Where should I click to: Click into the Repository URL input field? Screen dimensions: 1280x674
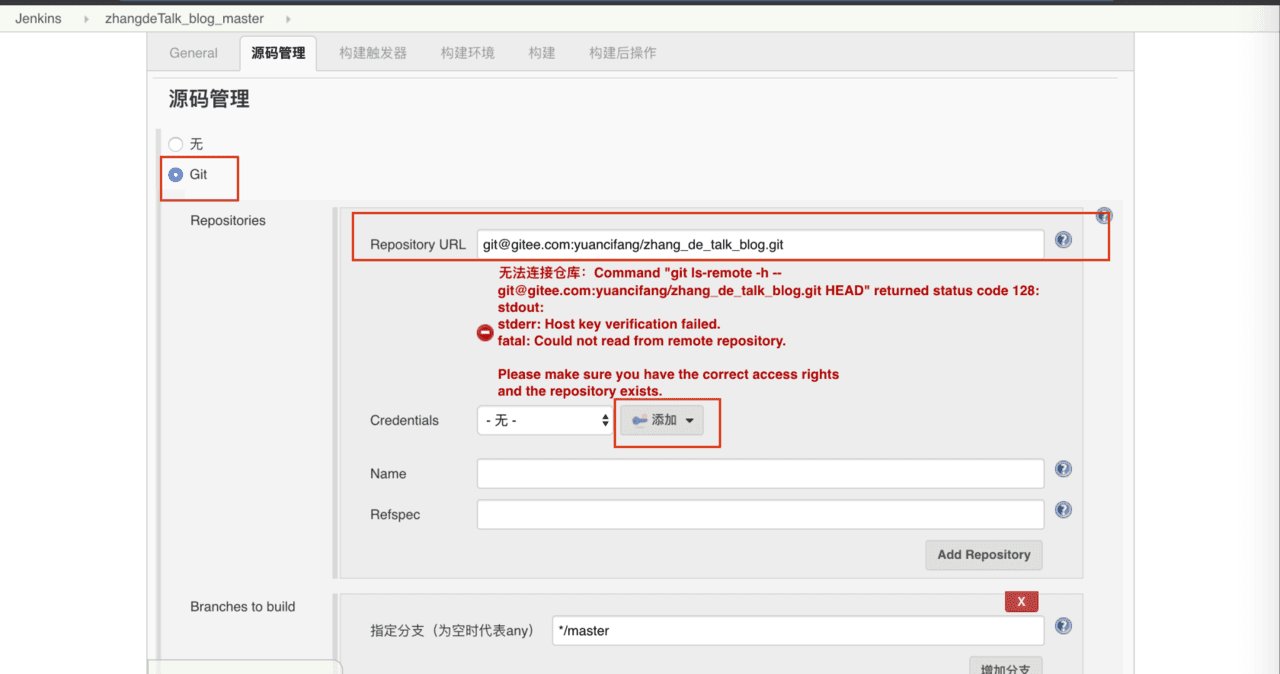[x=760, y=244]
